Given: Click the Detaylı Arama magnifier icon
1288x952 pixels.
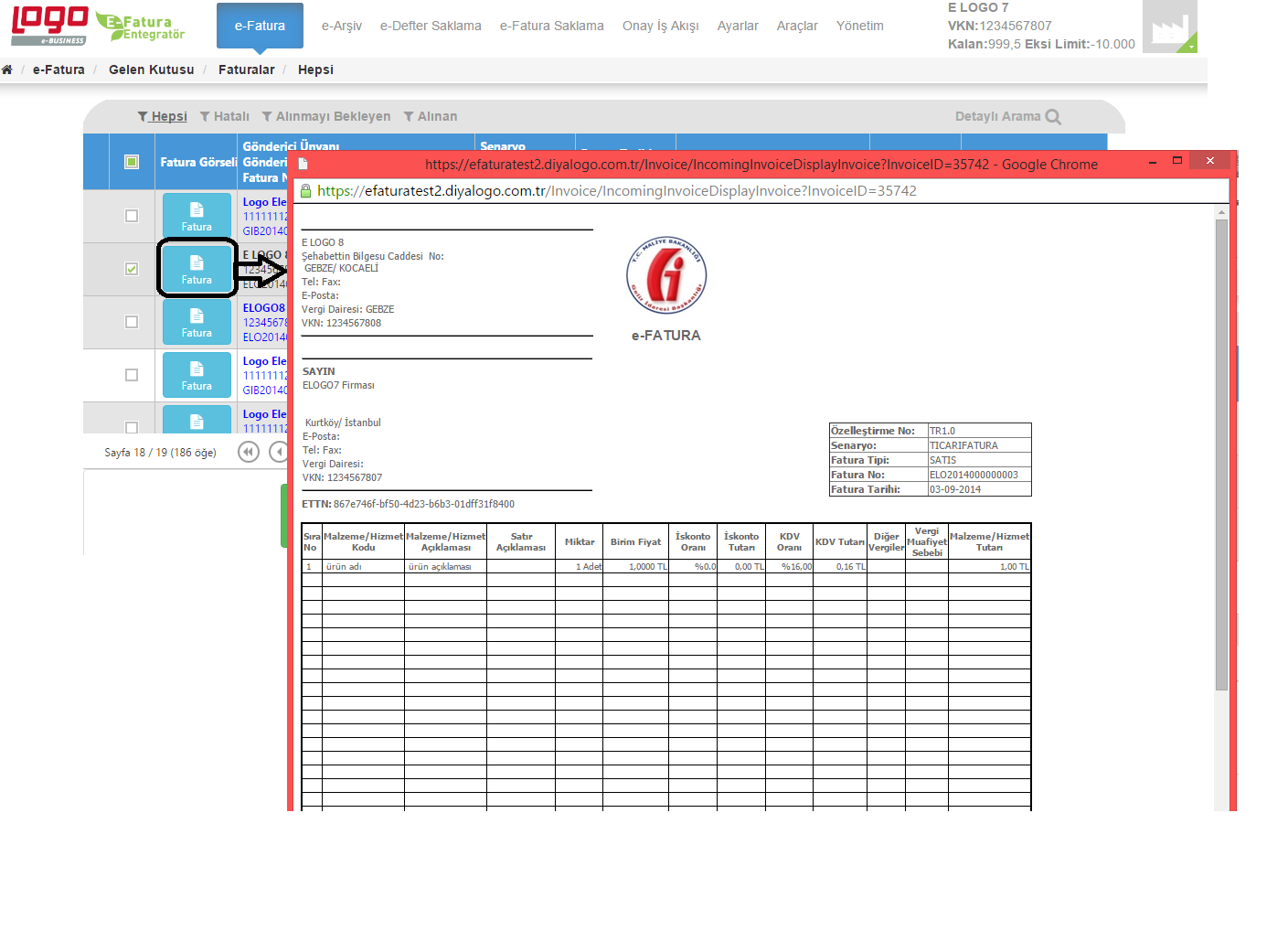Looking at the screenshot, I should pyautogui.click(x=1053, y=117).
